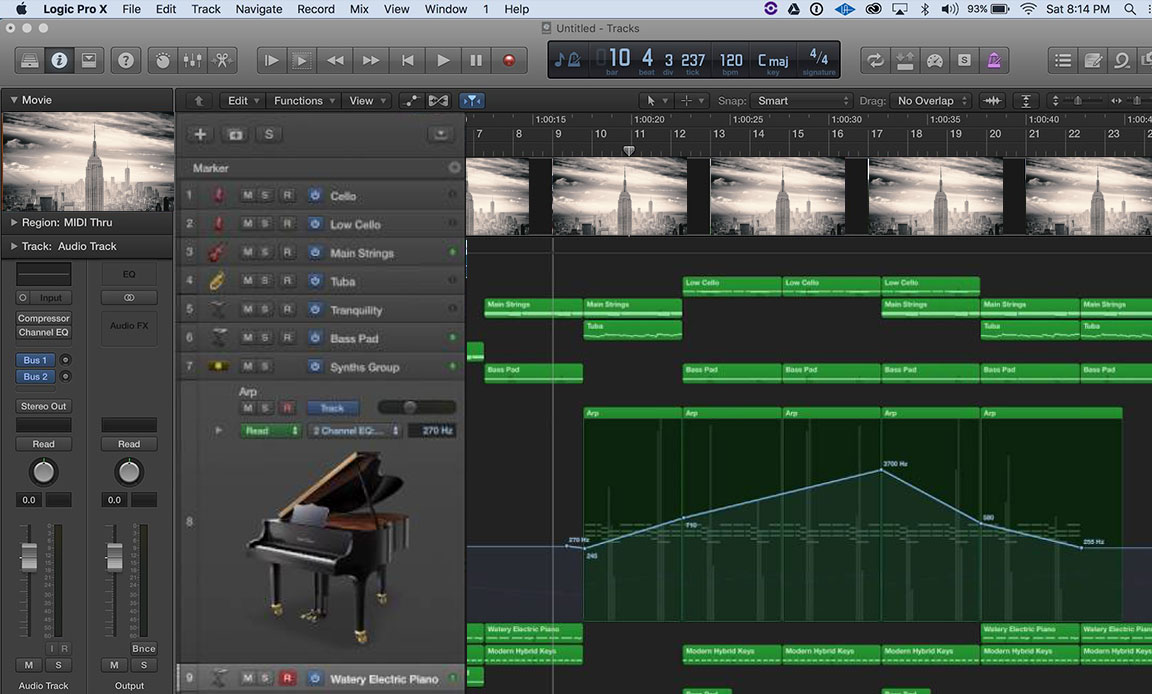Open the Navigate menu

(259, 9)
